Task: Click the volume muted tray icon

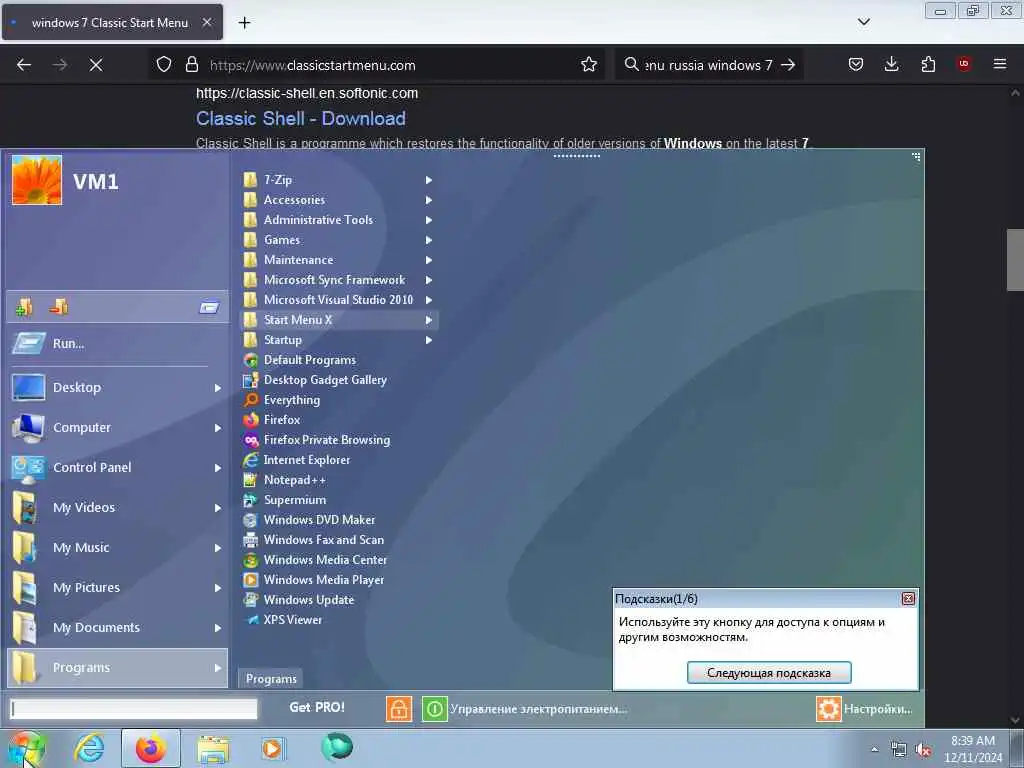Action: [923, 750]
